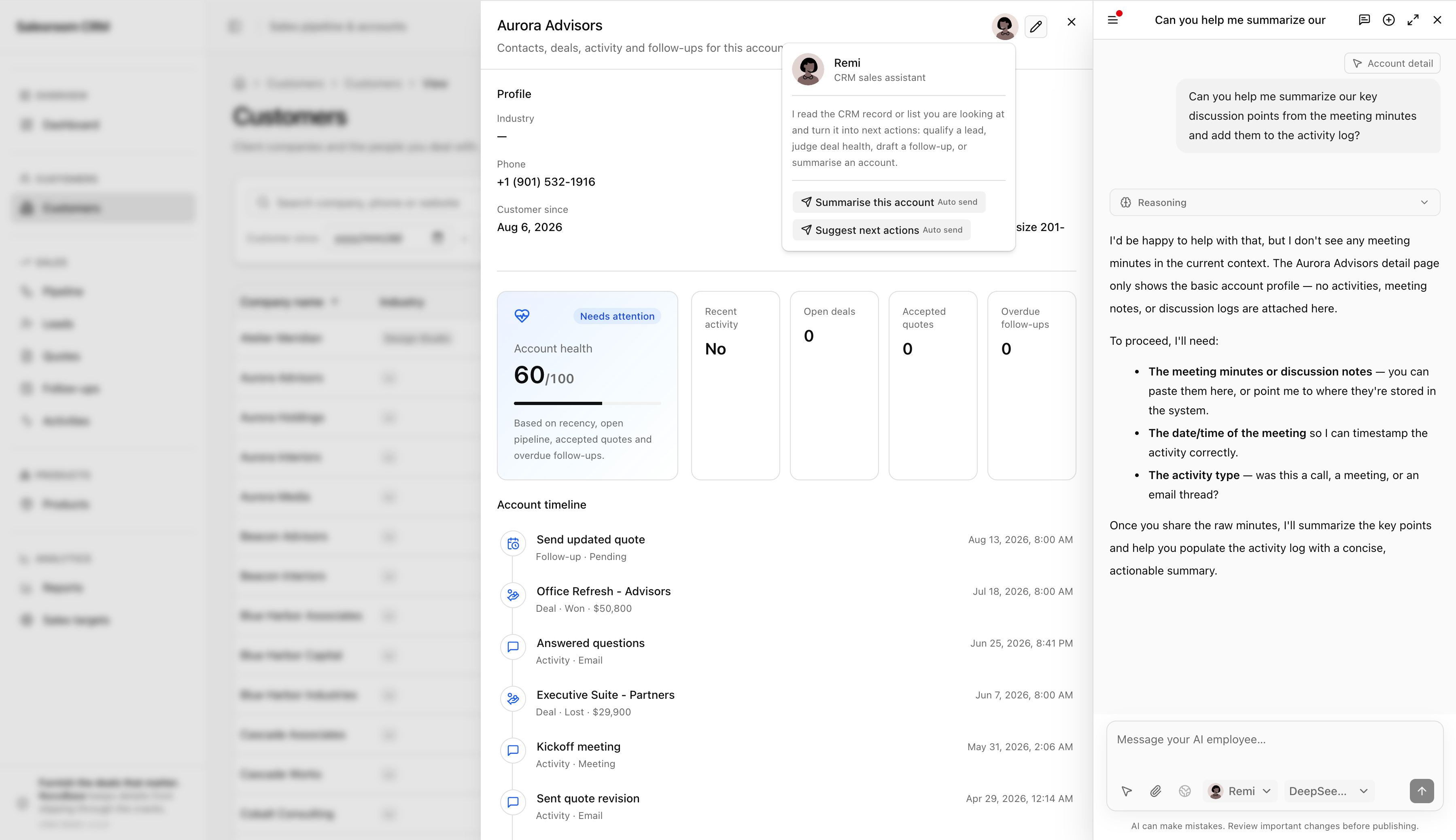Click the Account detail context chip
This screenshot has width=1456, height=840.
coord(1392,64)
